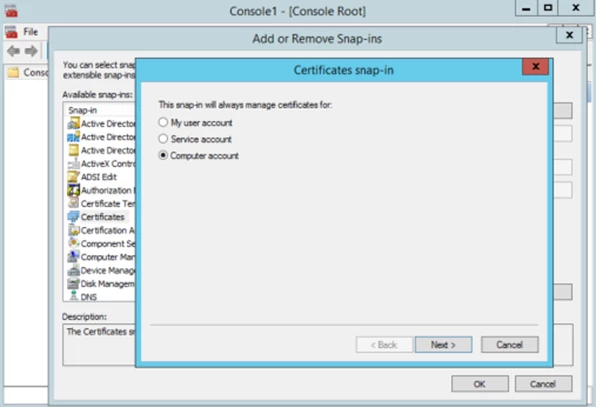
Task: Select the ActiveX Control snap-in icon
Action: (x=73, y=164)
